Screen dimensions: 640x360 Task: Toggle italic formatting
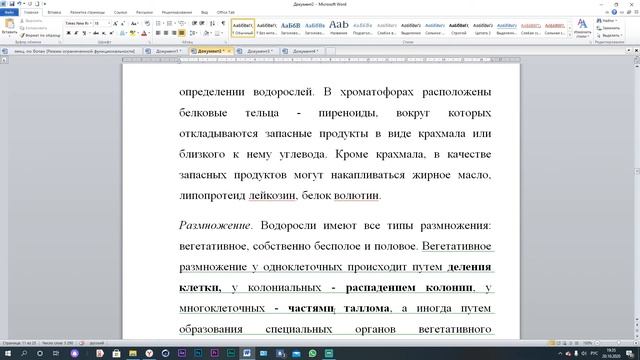(x=76, y=33)
